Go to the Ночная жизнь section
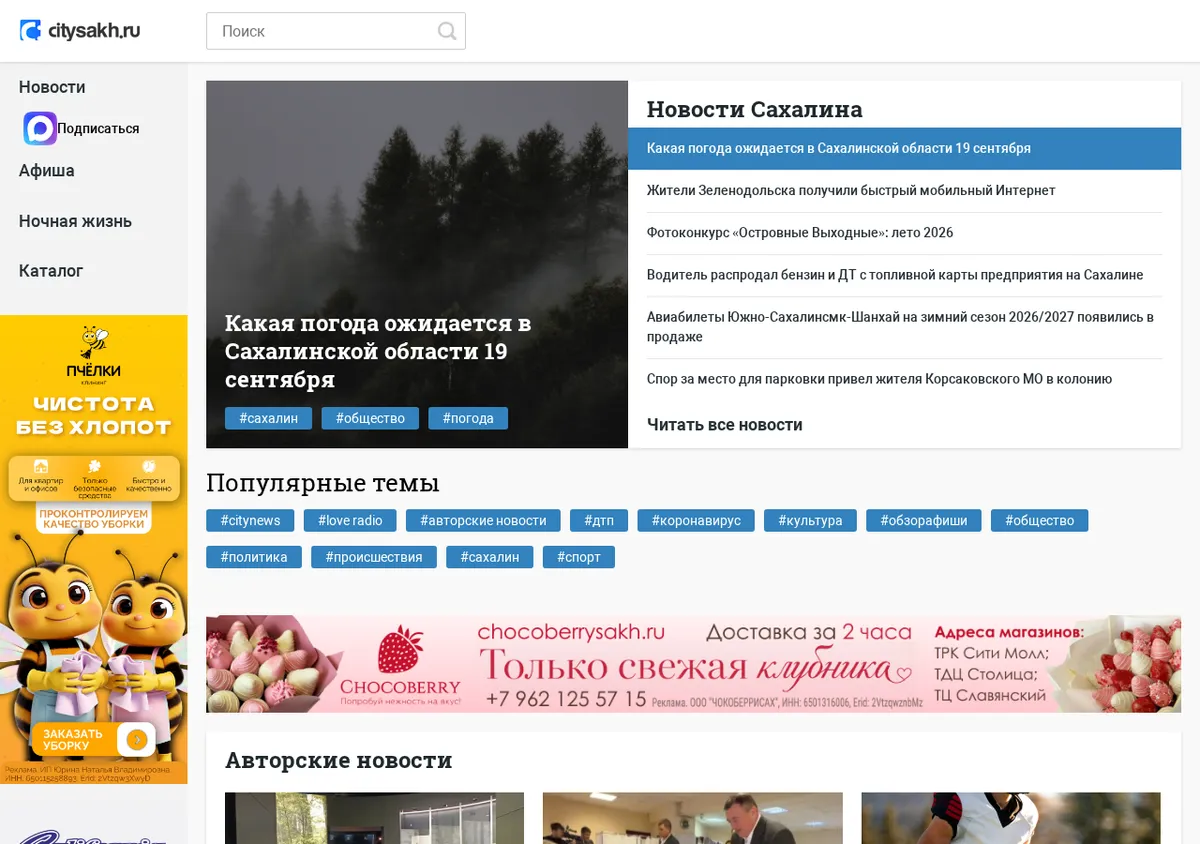The width and height of the screenshot is (1200, 844). coord(75,221)
